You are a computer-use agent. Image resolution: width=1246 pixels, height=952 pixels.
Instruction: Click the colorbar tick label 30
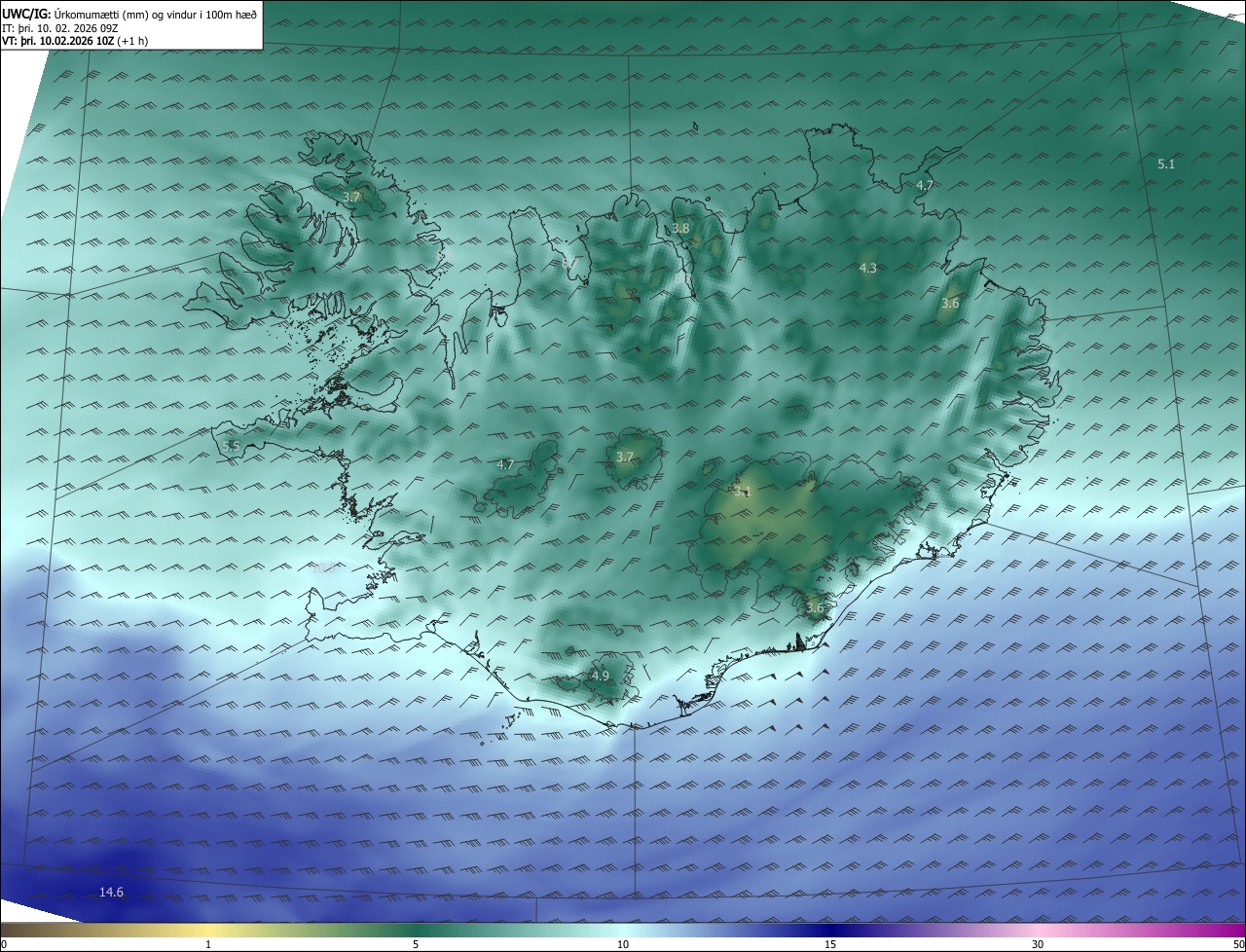[x=1038, y=944]
